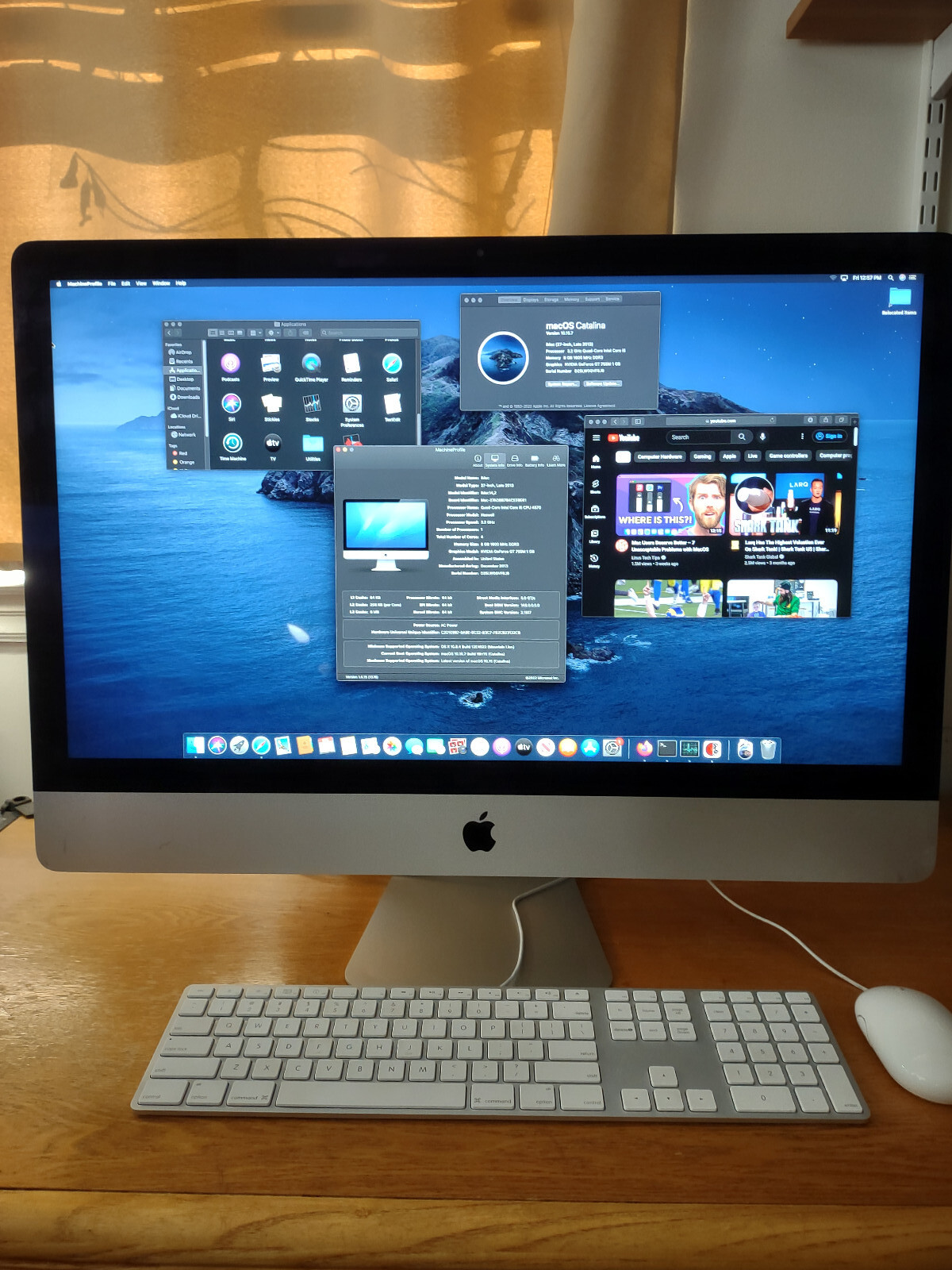This screenshot has height=1270, width=952.
Task: Open Reminders app in Applications window
Action: (351, 364)
